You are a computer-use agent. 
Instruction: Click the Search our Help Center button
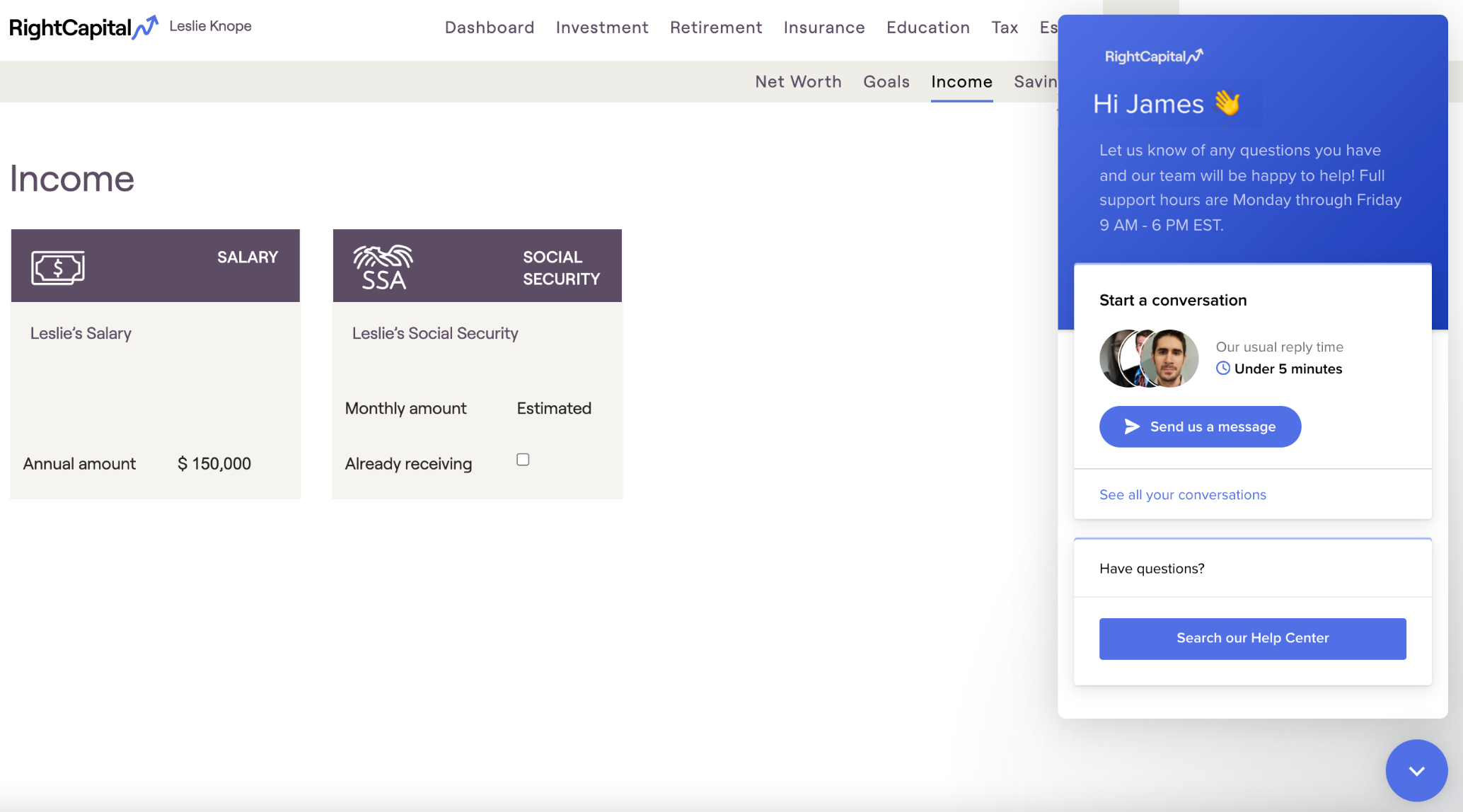(1252, 638)
